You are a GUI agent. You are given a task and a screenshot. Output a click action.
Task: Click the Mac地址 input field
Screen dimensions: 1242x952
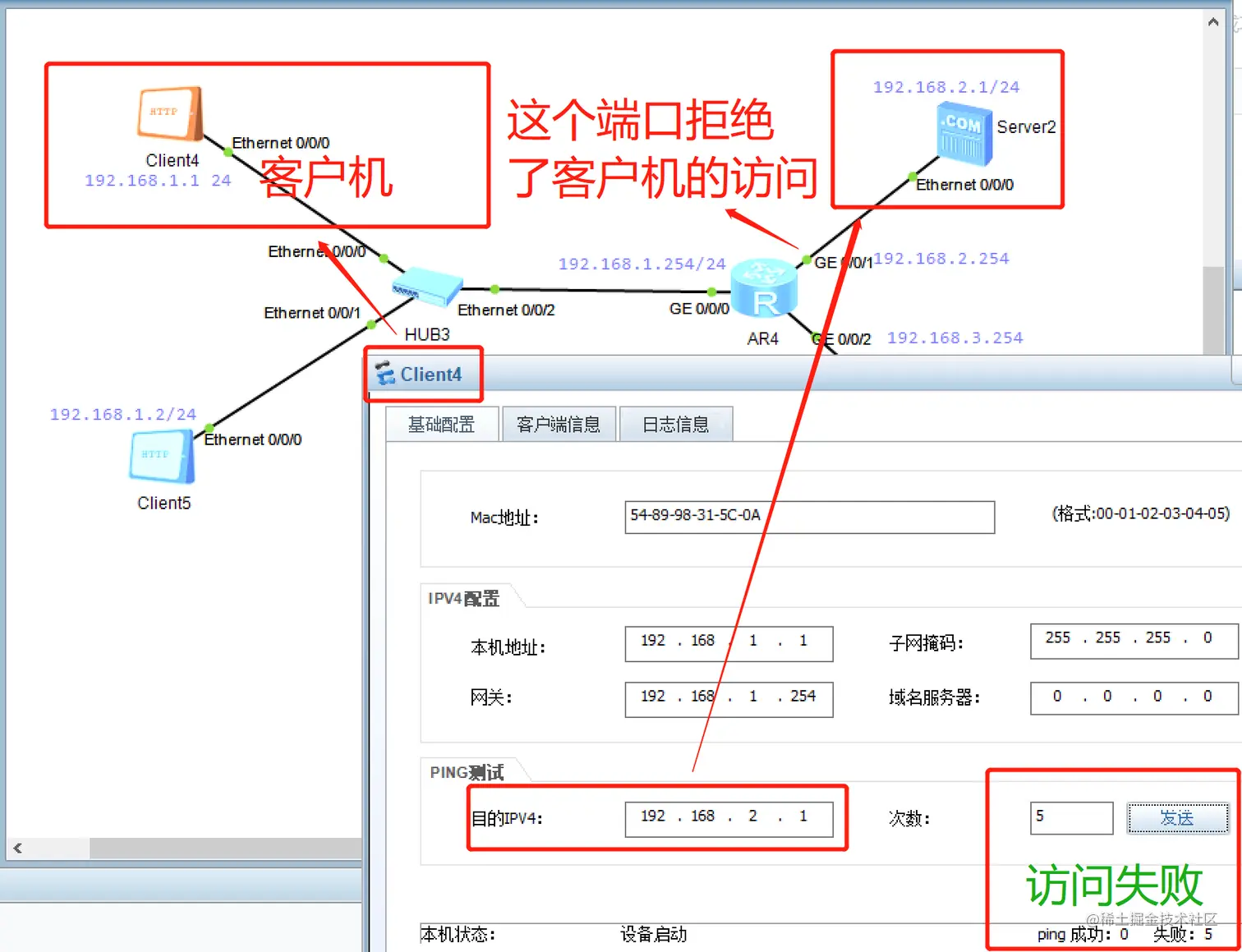(809, 517)
